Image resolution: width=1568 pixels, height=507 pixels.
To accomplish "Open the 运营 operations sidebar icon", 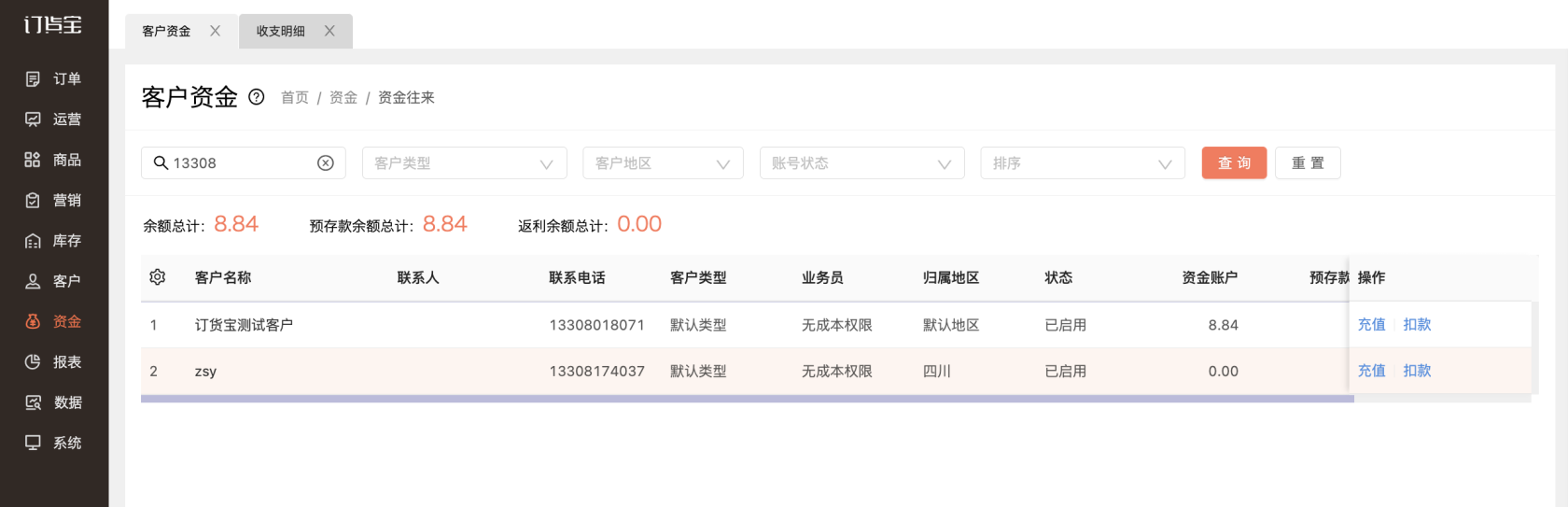I will click(33, 120).
